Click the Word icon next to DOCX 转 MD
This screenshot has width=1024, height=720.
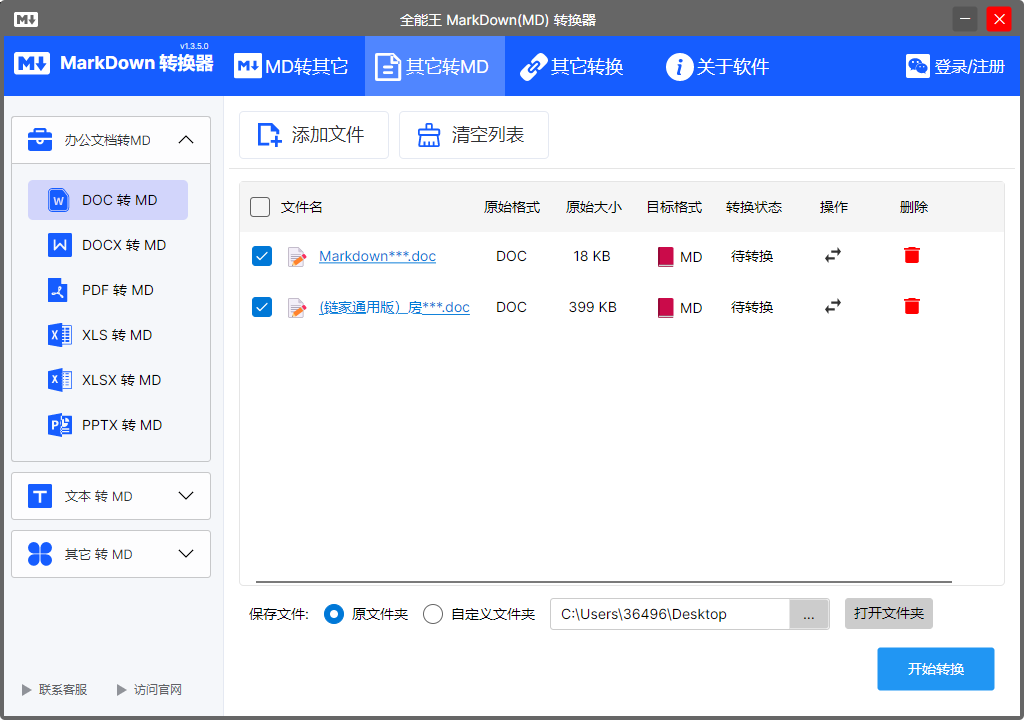[x=59, y=245]
